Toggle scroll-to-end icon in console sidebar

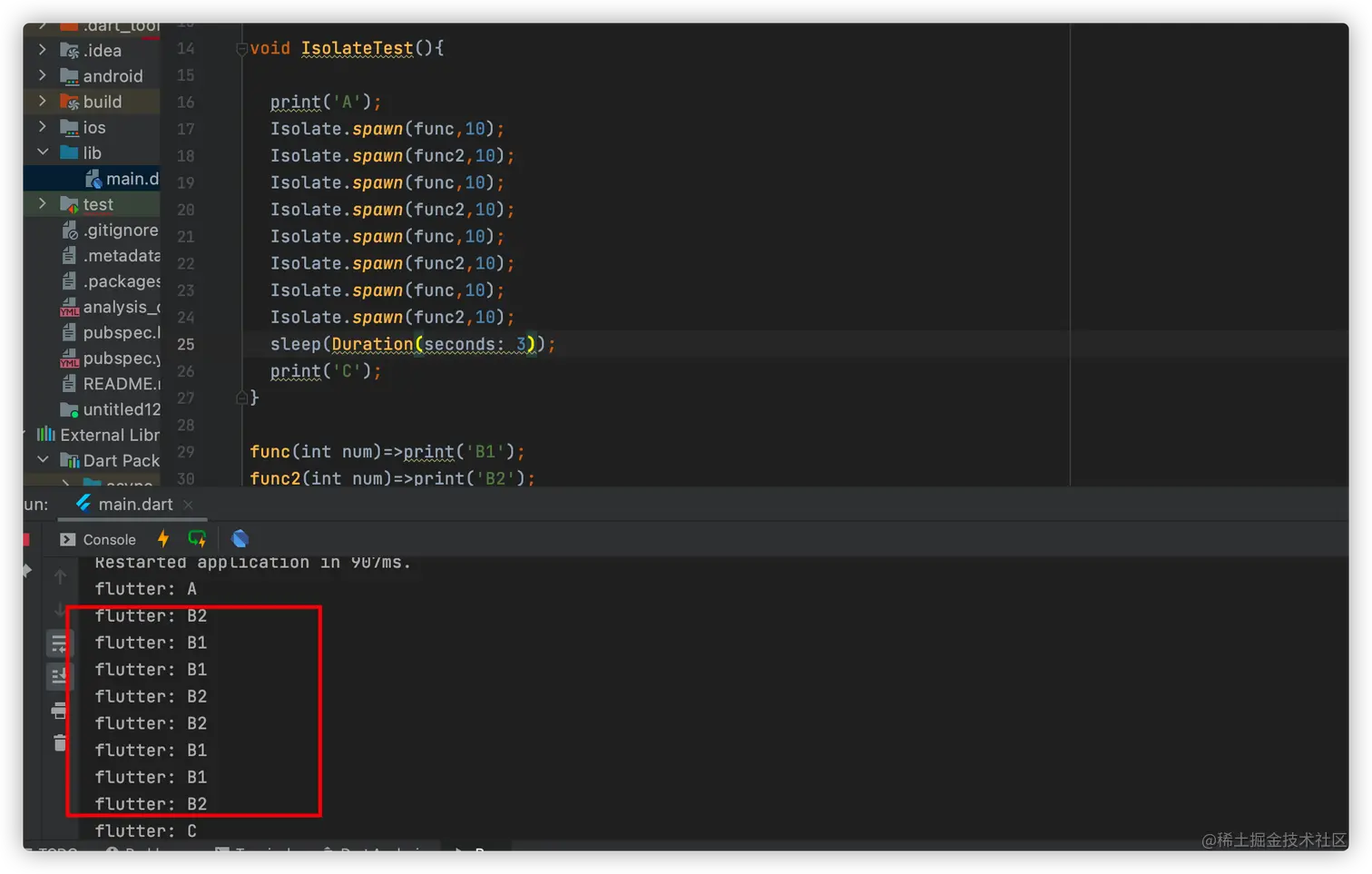[x=59, y=676]
